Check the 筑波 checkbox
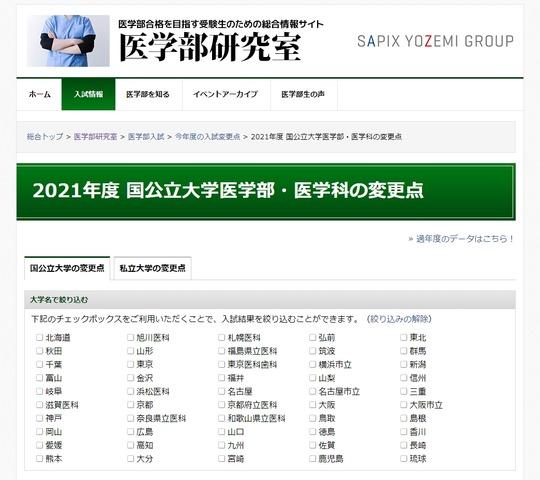 pos(312,351)
